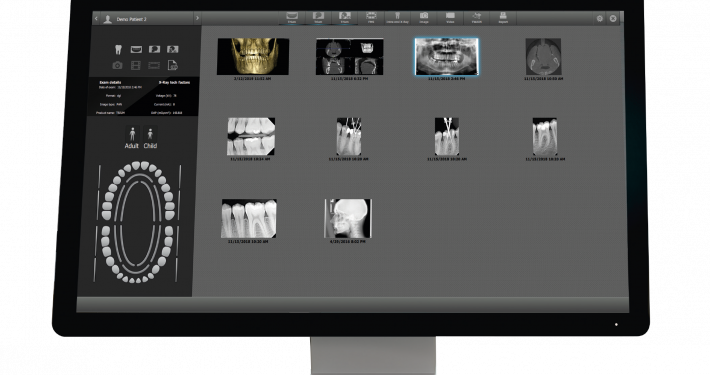This screenshot has width=710, height=375.
Task: Select the panoramic filter icon in sidebar
Action: (136, 49)
